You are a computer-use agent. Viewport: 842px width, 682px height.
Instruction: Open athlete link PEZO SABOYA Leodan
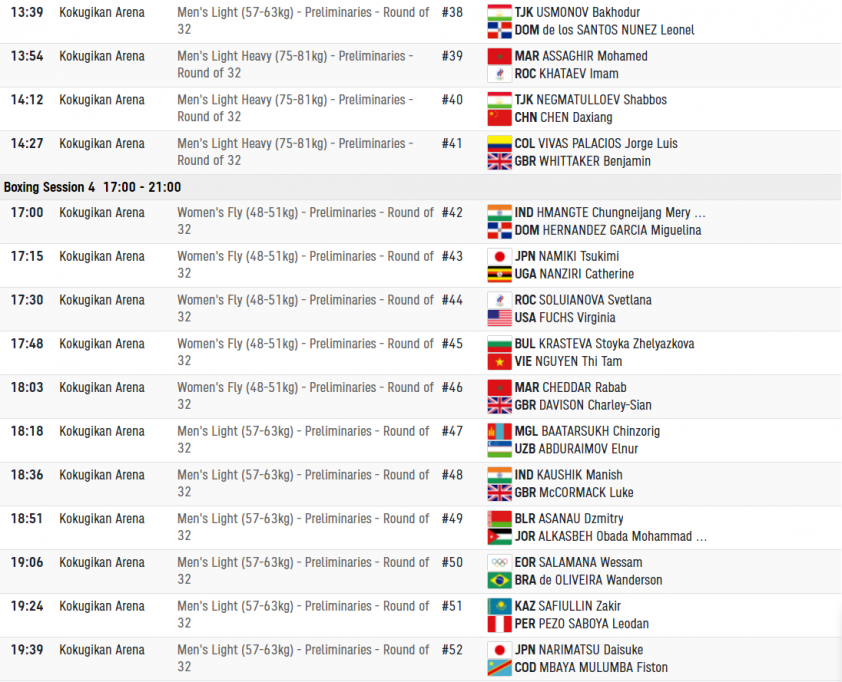(x=593, y=624)
